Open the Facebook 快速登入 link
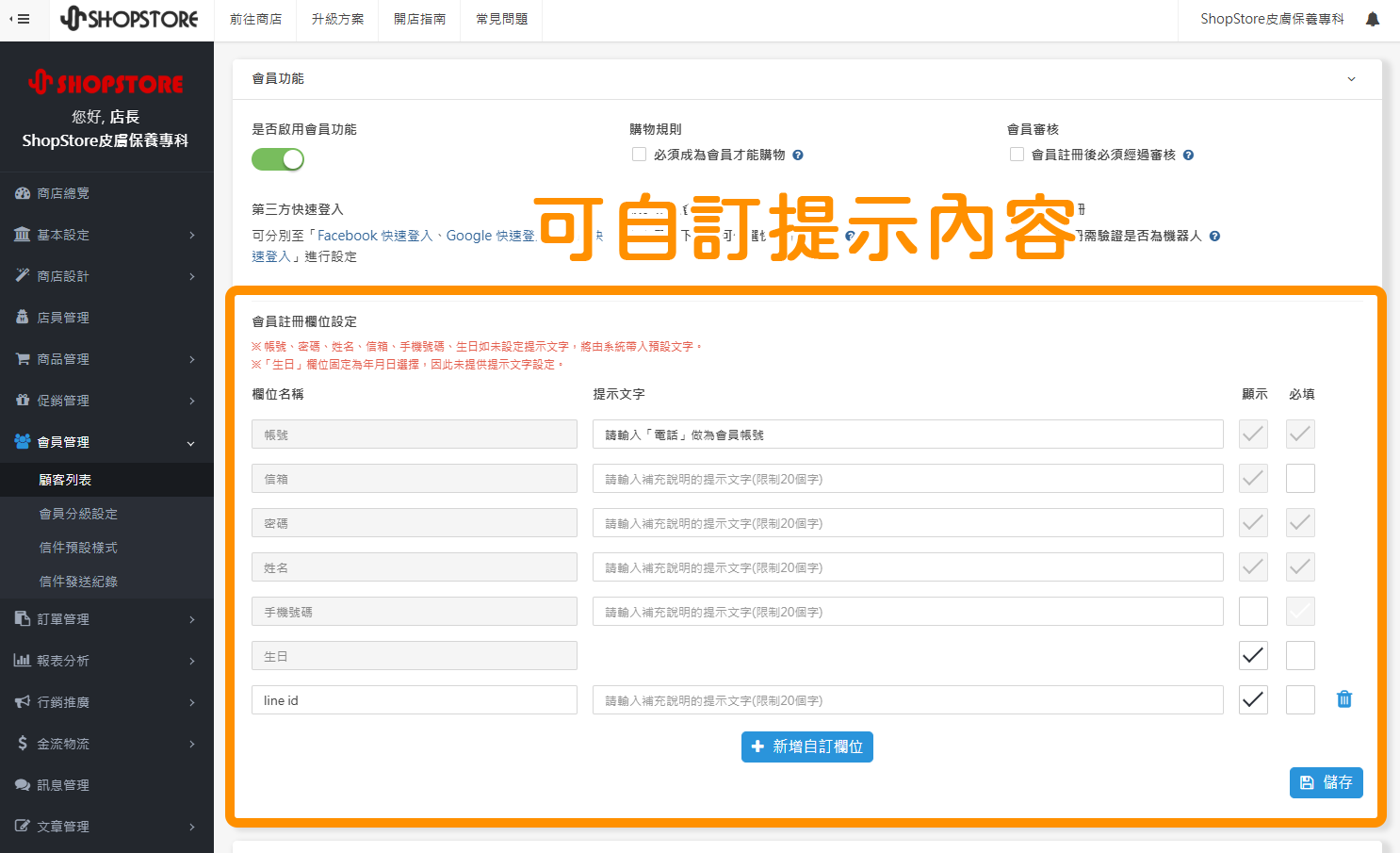The height and width of the screenshot is (853, 1400). point(375,236)
